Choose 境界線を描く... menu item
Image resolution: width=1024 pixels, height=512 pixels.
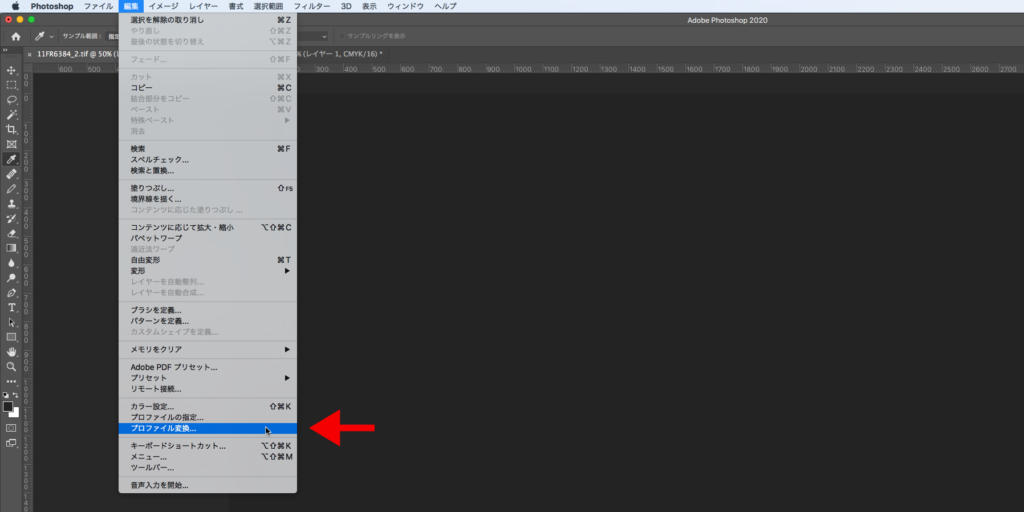click(x=208, y=199)
